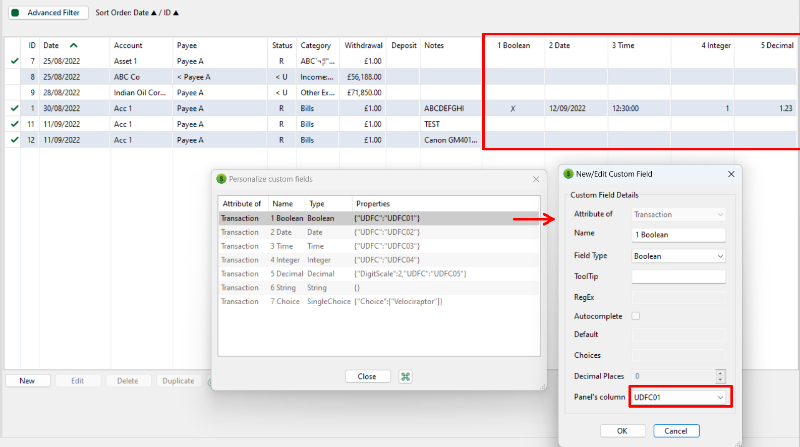Click the Properties column header
The image size is (800, 447).
(x=445, y=204)
